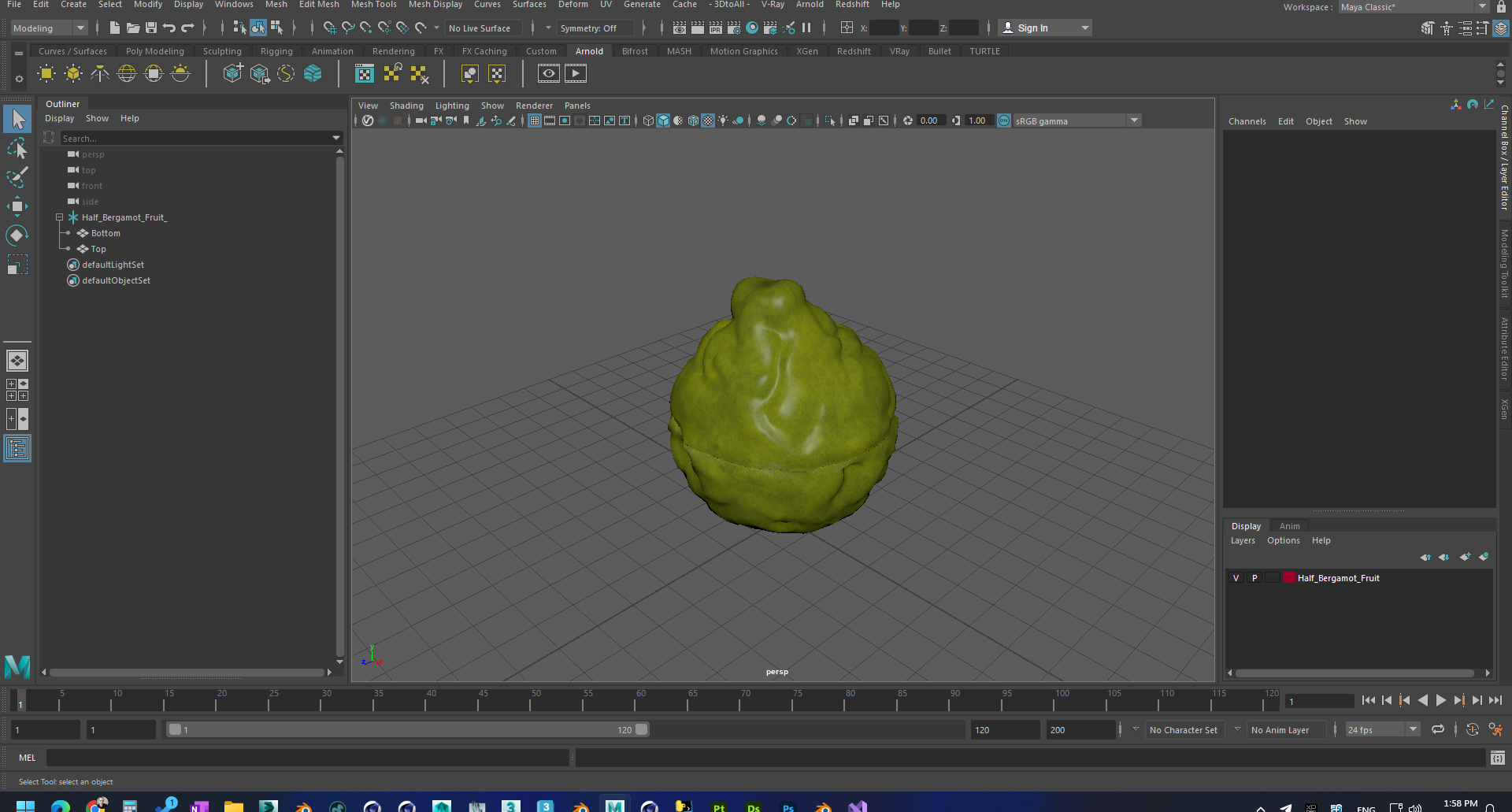Create an Arnold light portal

(154, 74)
